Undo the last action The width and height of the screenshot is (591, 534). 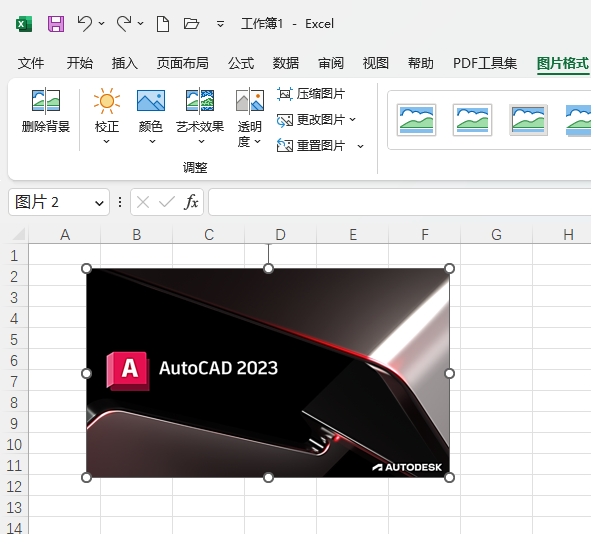[x=84, y=24]
